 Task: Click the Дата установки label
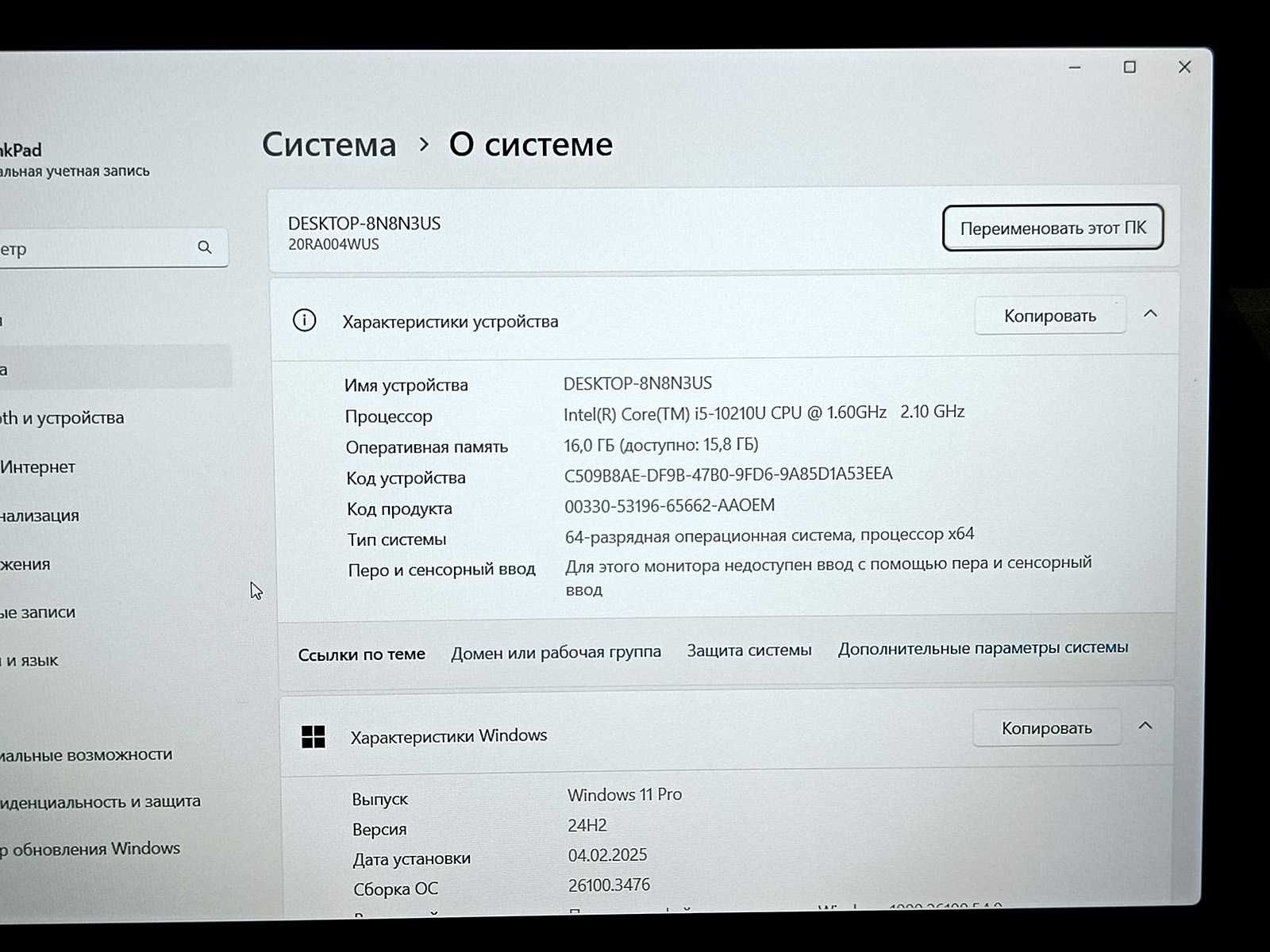(x=412, y=858)
